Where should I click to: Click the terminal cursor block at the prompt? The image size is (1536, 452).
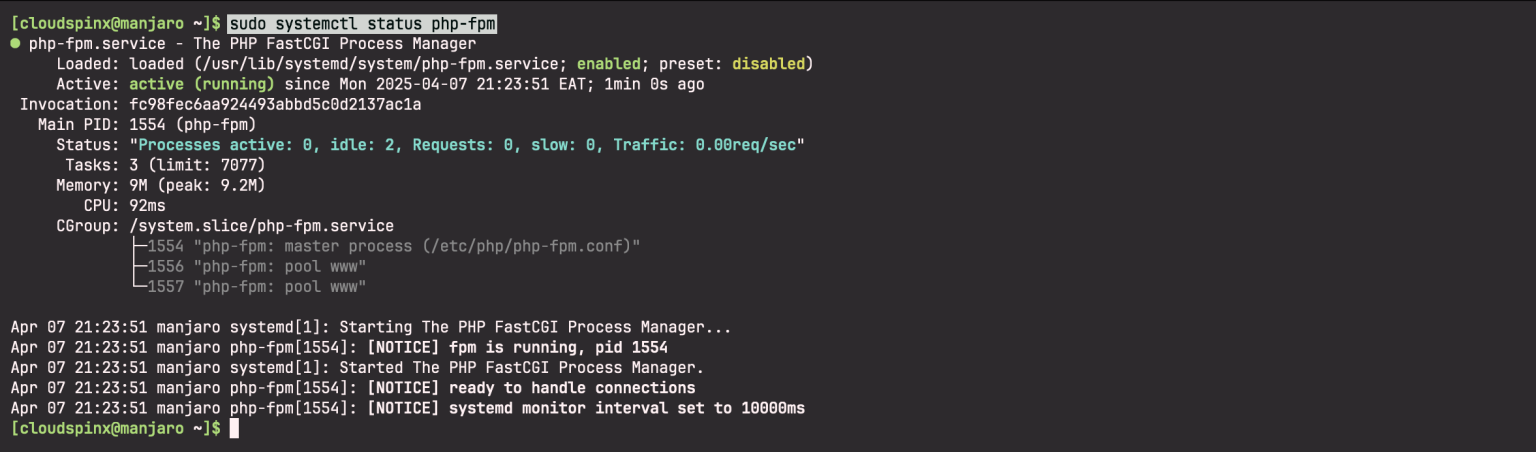[x=234, y=428]
